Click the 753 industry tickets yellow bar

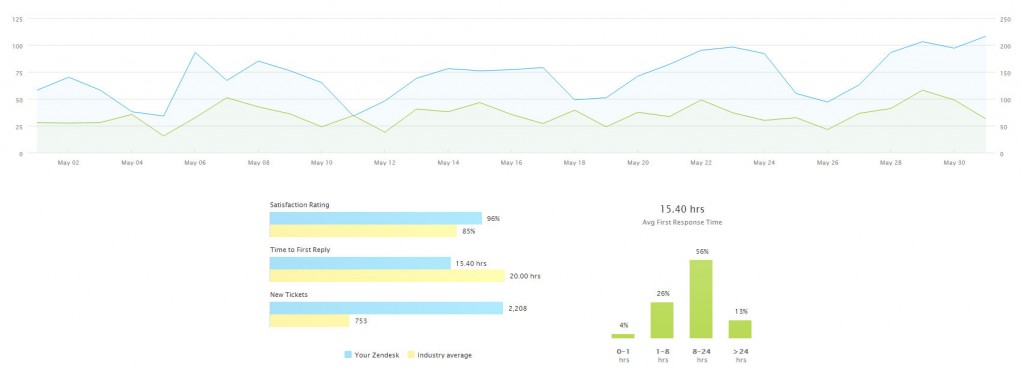tap(310, 321)
